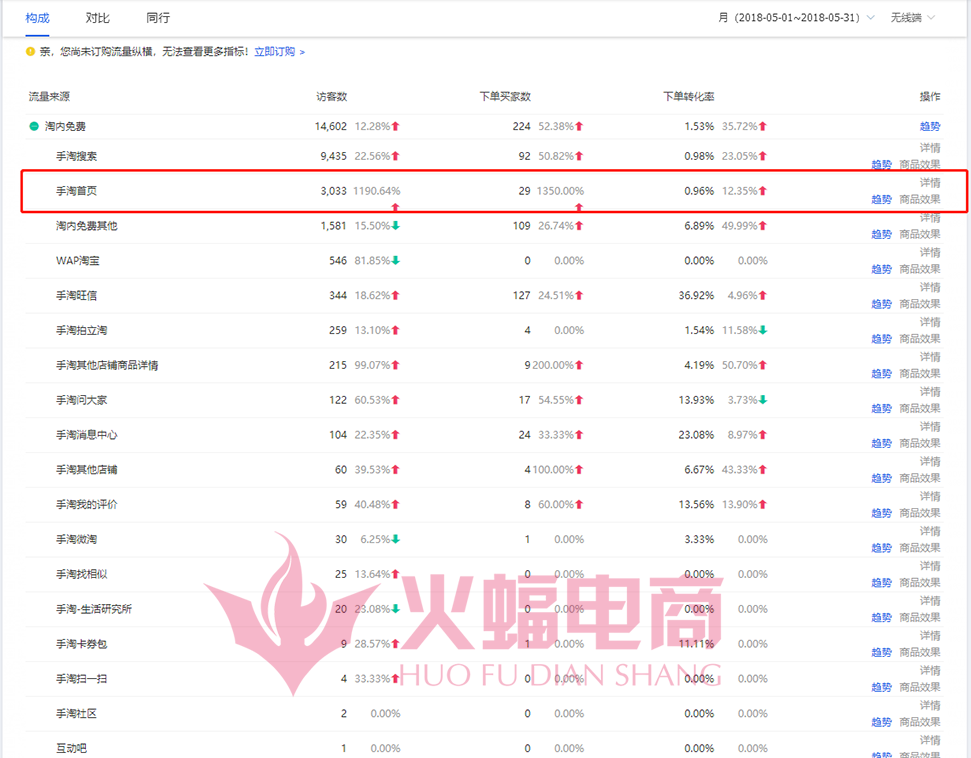
Task: Switch to the 同行 tab
Action: pyautogui.click(x=158, y=18)
